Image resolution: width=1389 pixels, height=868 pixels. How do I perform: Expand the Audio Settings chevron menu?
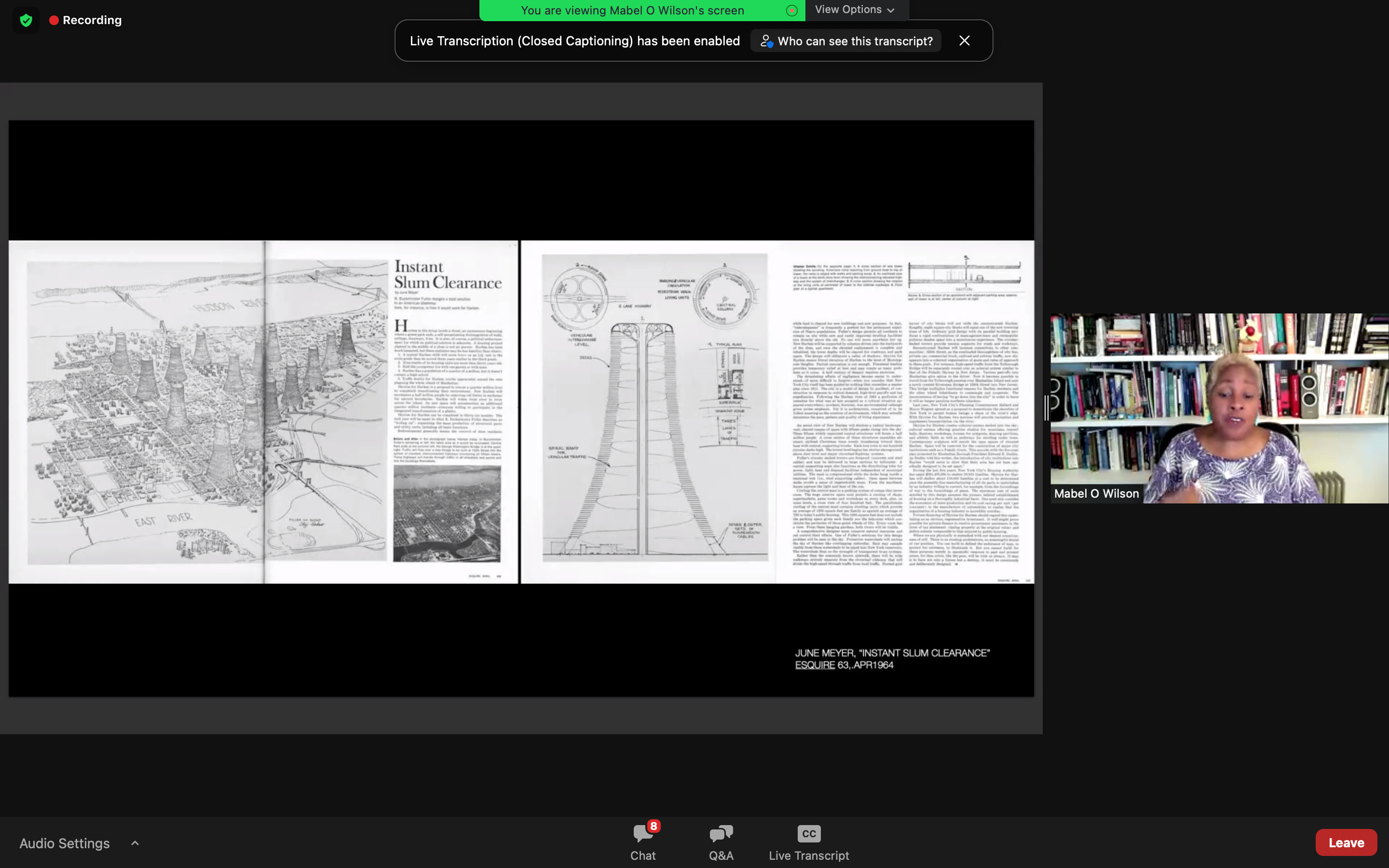pyautogui.click(x=135, y=843)
